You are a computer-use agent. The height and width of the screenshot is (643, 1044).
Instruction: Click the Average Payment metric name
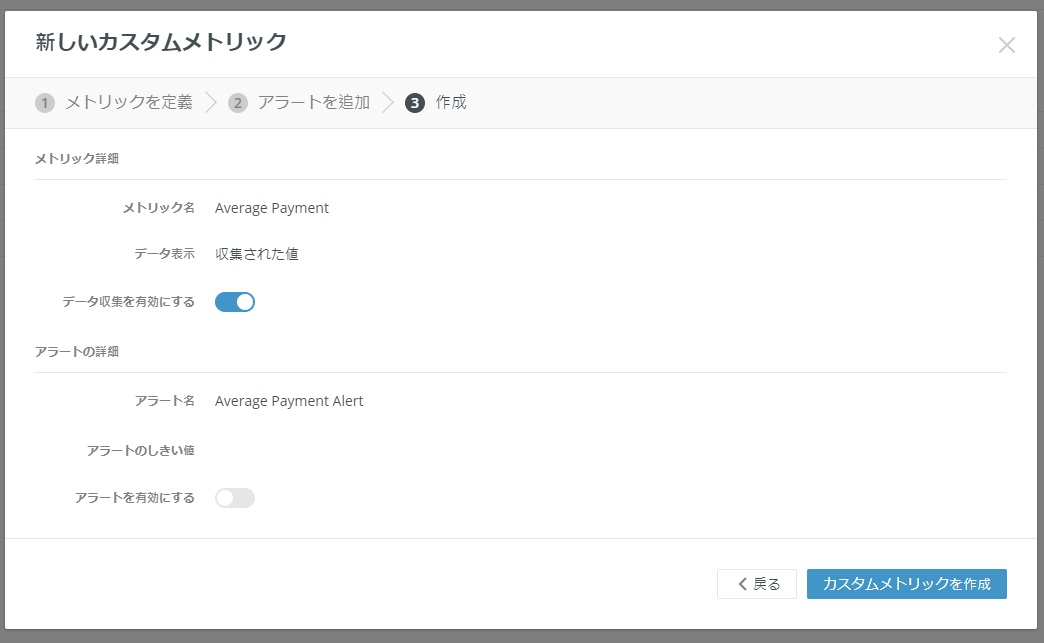point(272,208)
